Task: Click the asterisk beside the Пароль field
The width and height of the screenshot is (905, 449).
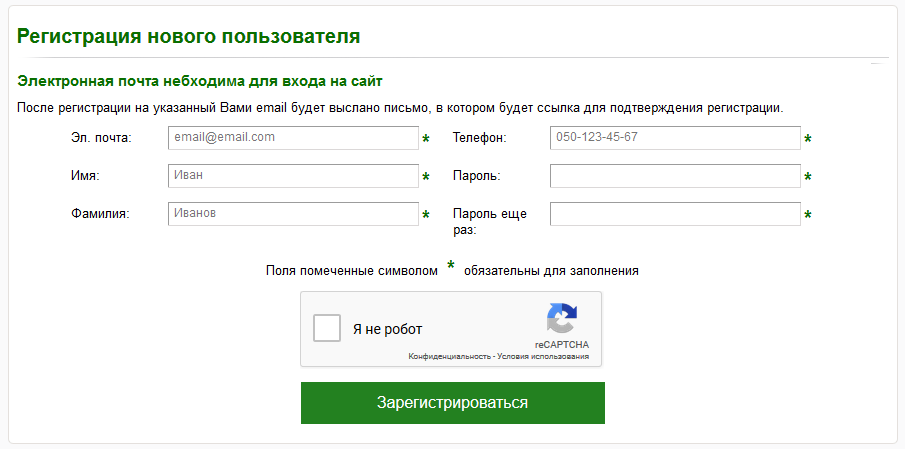Action: pos(808,178)
